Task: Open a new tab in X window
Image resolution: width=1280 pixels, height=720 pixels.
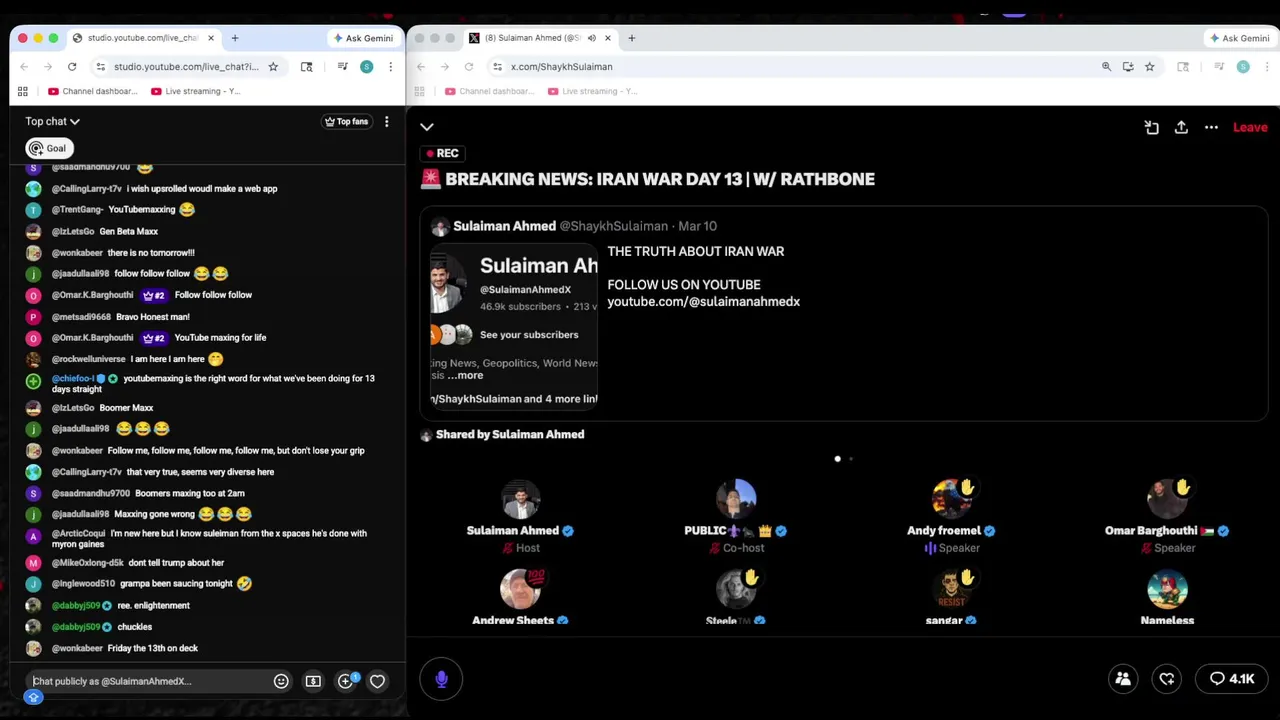Action: pos(631,38)
